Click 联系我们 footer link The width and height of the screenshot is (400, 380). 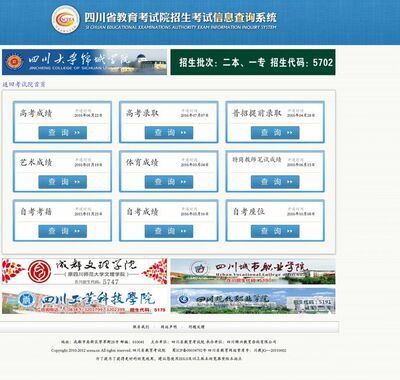[141, 327]
